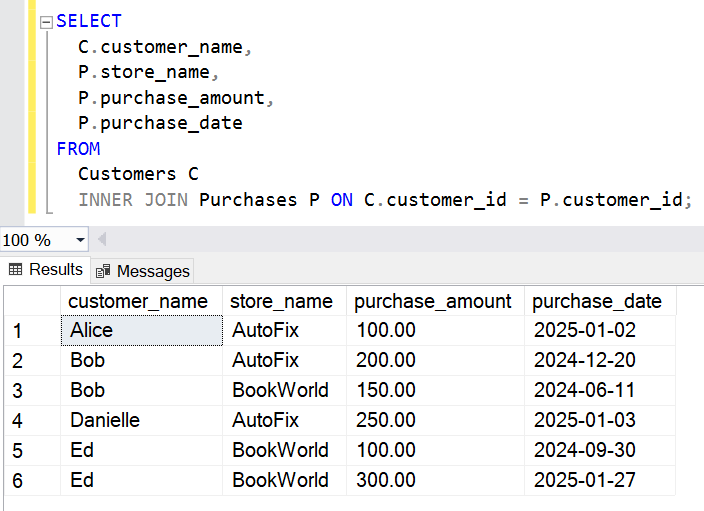The image size is (704, 511).
Task: Place cursor on the FROM keyword
Action: (78, 149)
